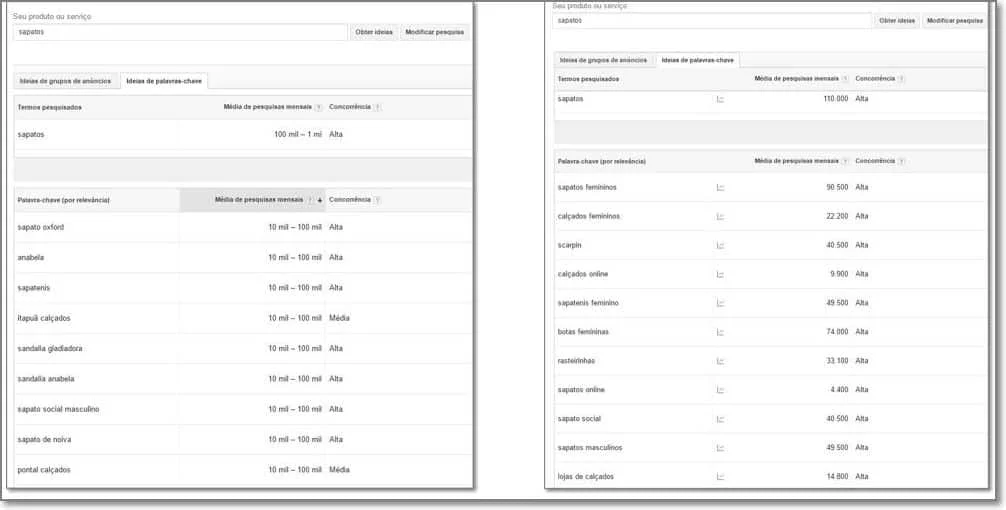Click the sapatos search field in the panel listing anabela

(180, 32)
